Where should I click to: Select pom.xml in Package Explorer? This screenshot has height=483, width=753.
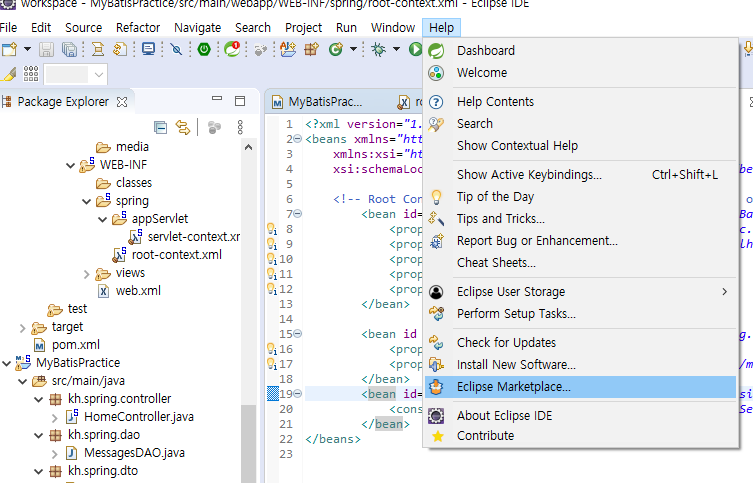tap(76, 345)
